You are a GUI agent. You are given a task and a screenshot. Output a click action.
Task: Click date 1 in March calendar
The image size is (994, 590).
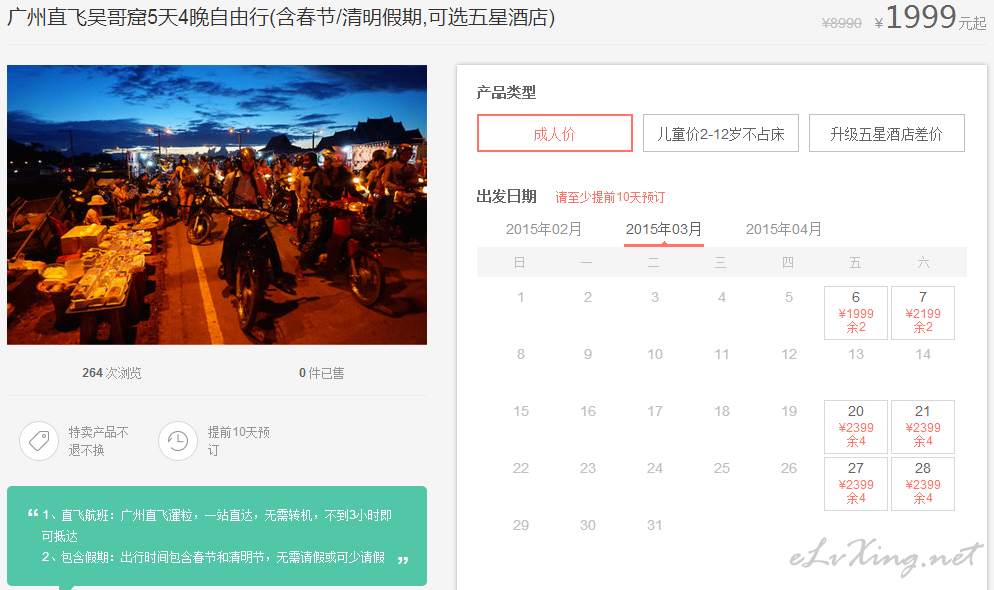coord(520,297)
